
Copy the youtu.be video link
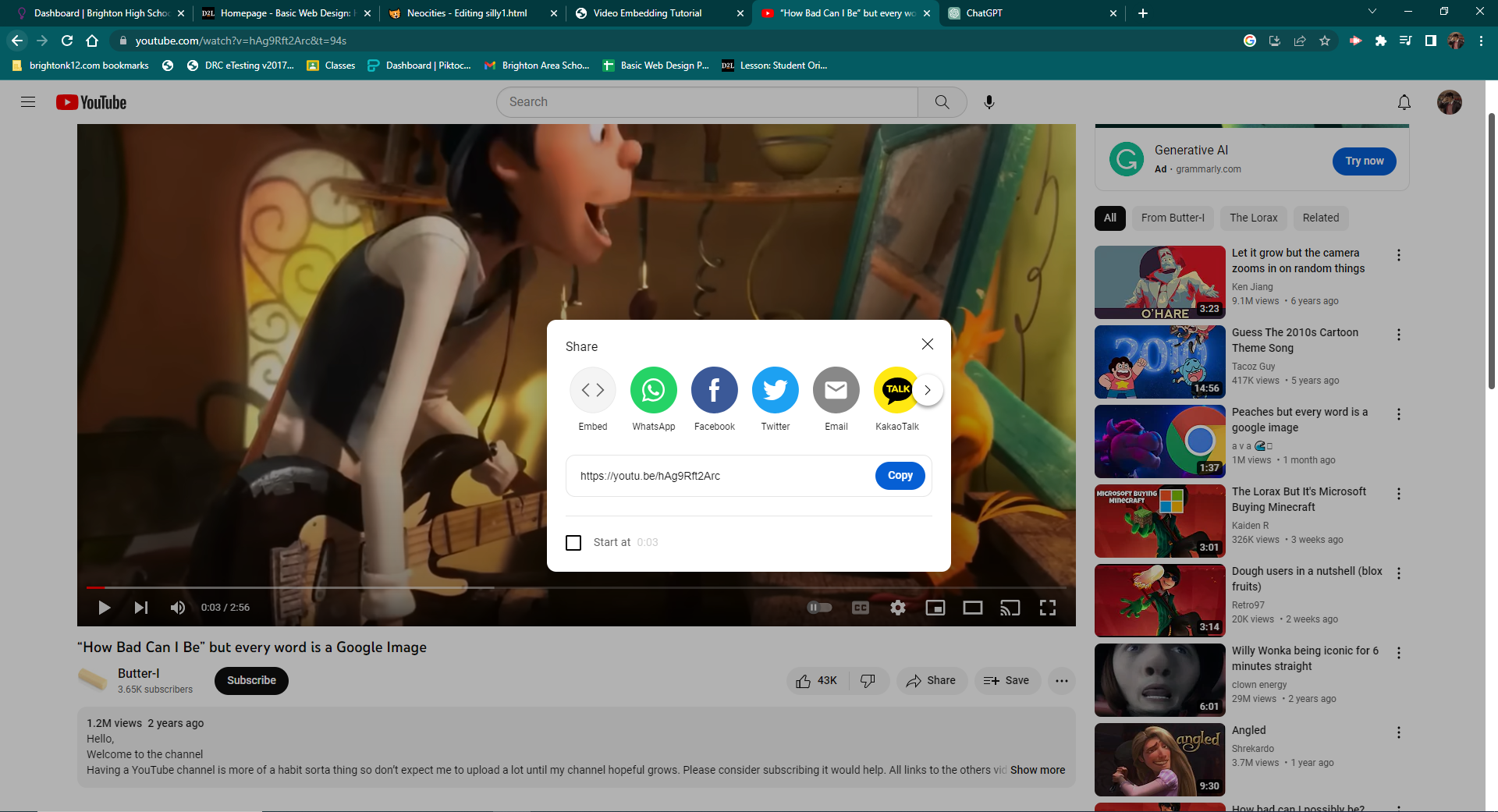point(900,476)
